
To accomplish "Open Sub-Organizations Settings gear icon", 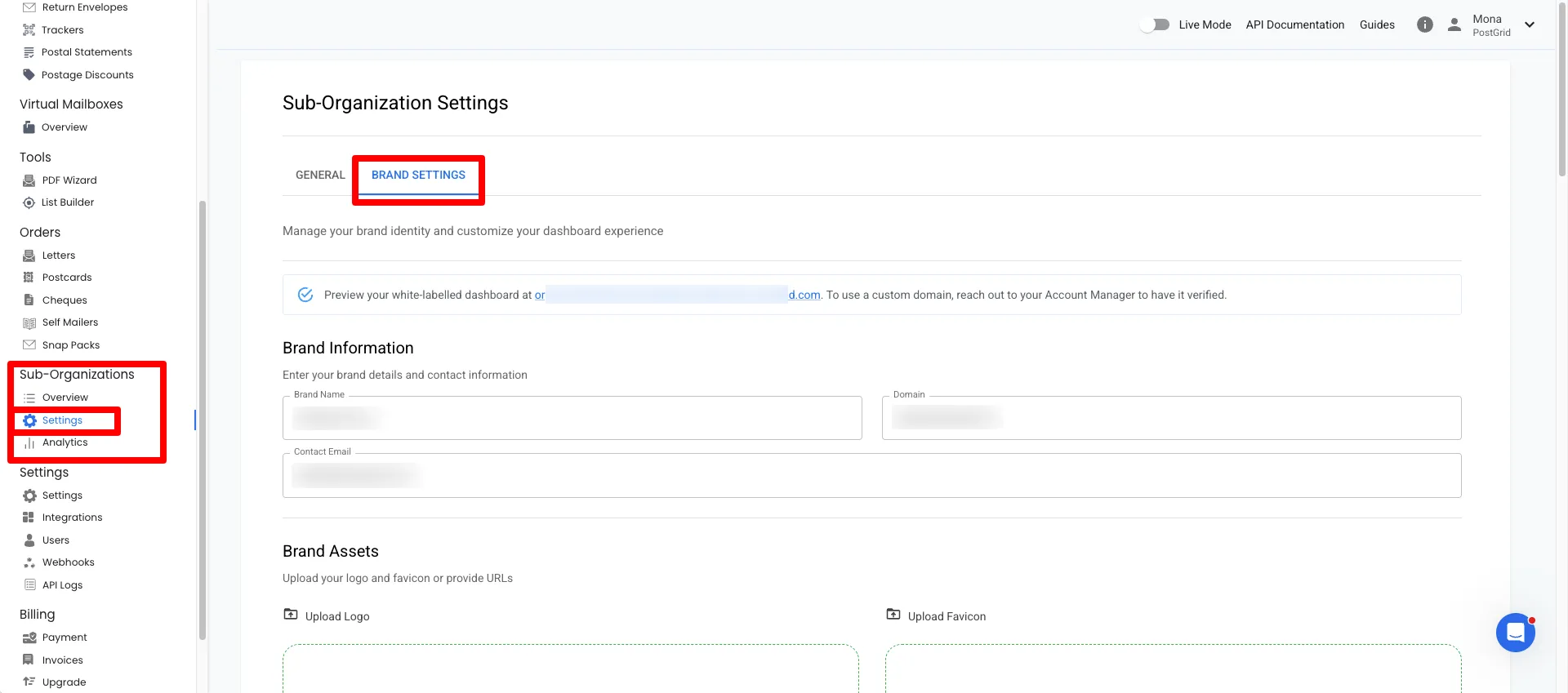I will 29,420.
